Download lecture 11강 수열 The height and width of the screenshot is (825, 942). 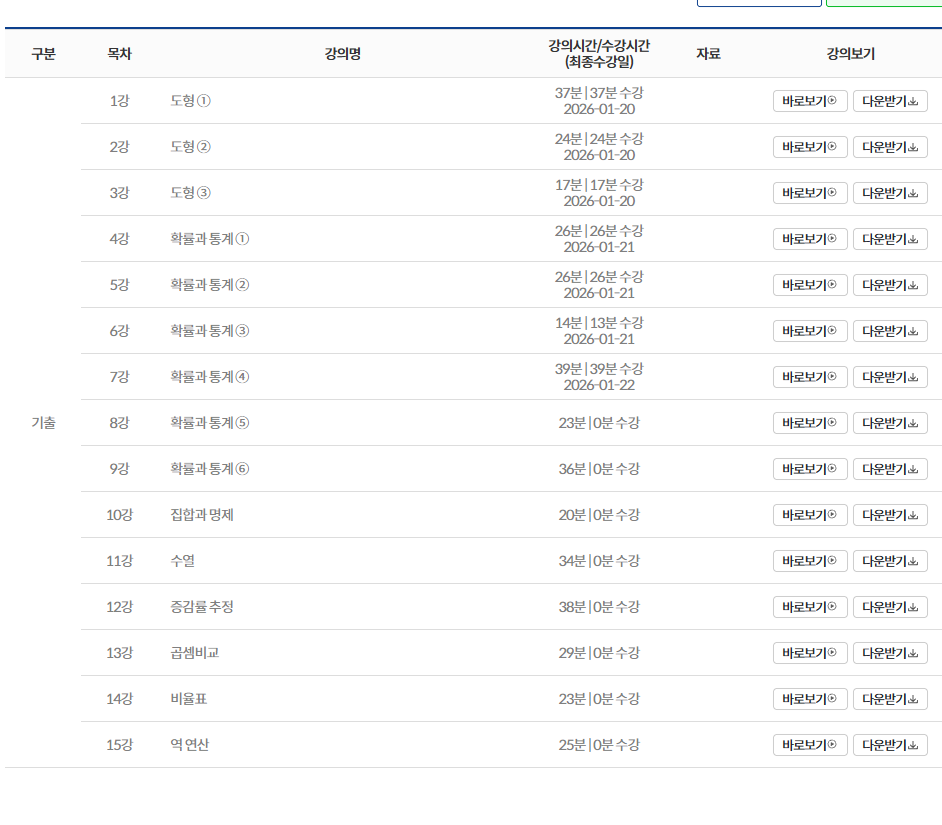890,561
